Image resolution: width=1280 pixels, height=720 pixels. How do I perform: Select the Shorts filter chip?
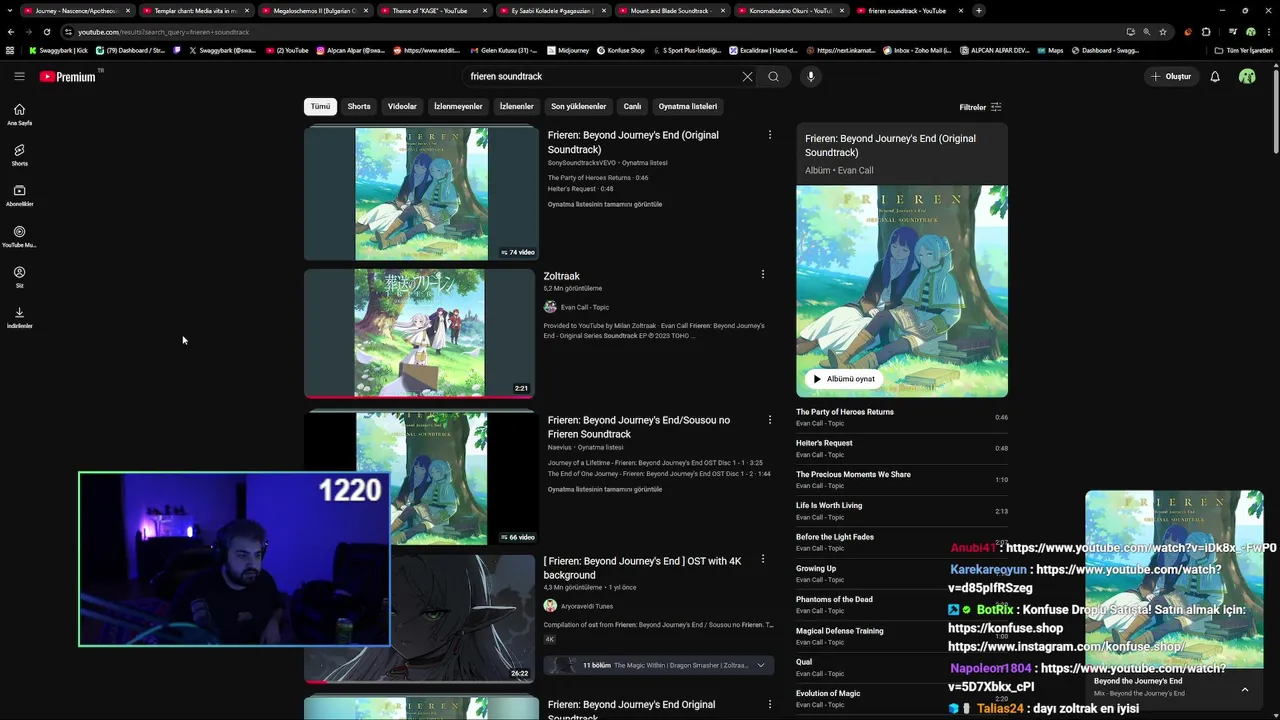click(359, 106)
